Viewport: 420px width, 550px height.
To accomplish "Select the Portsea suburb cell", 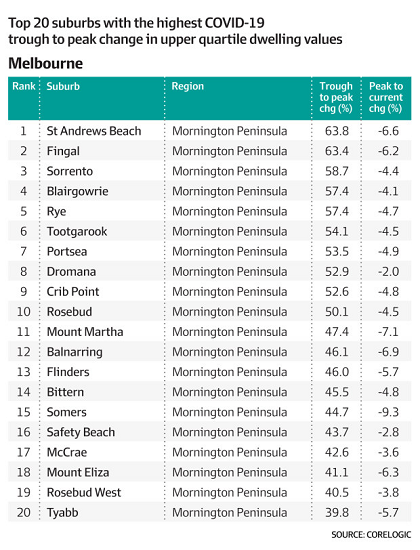I will 67,251.
